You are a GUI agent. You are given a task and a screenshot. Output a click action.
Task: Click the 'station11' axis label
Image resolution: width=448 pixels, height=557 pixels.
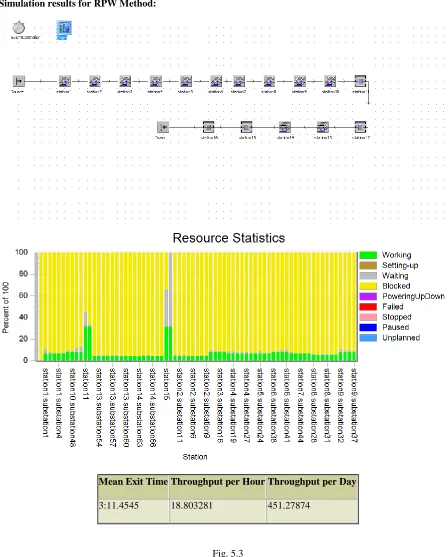click(85, 384)
